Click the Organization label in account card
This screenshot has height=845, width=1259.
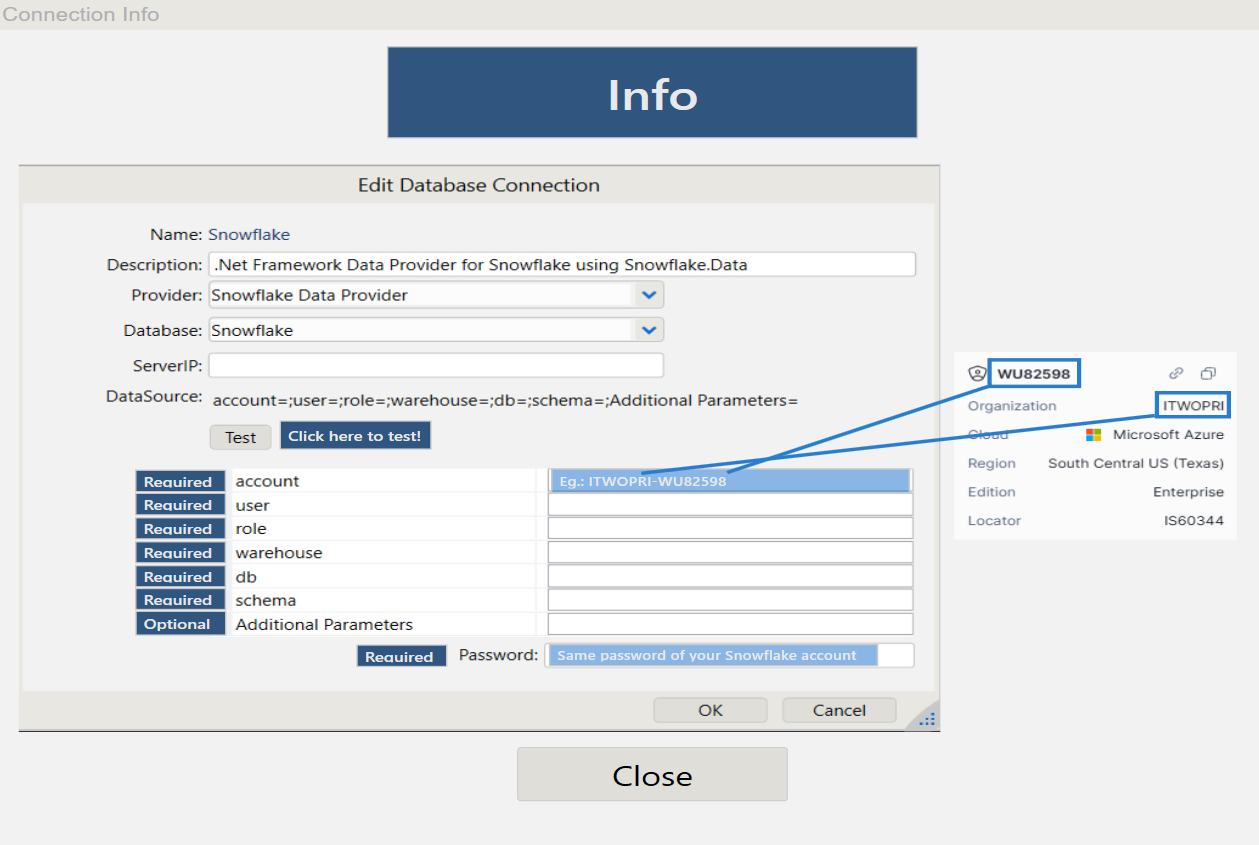[x=1012, y=406]
